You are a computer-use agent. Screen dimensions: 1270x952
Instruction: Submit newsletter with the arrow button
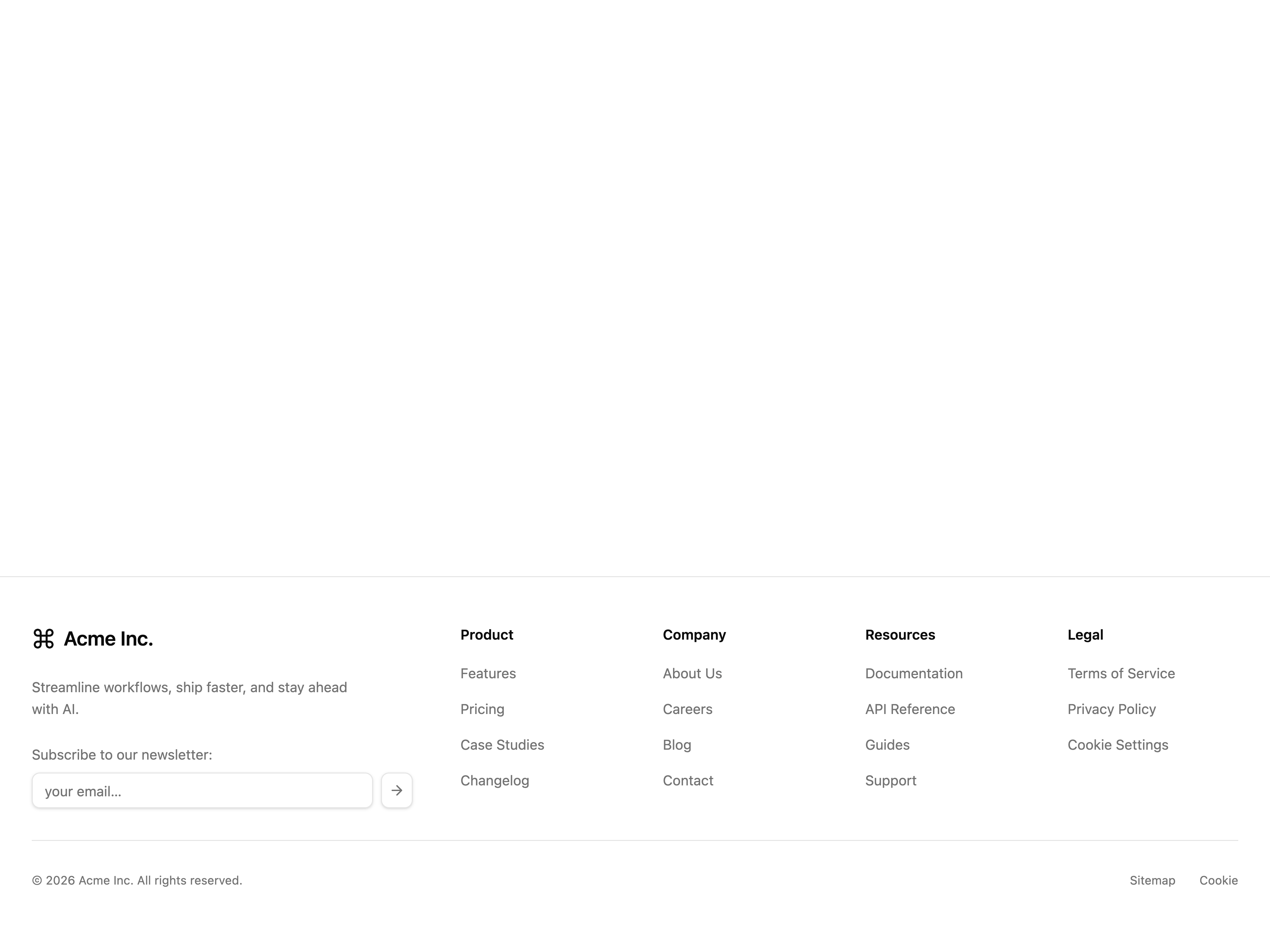tap(397, 791)
